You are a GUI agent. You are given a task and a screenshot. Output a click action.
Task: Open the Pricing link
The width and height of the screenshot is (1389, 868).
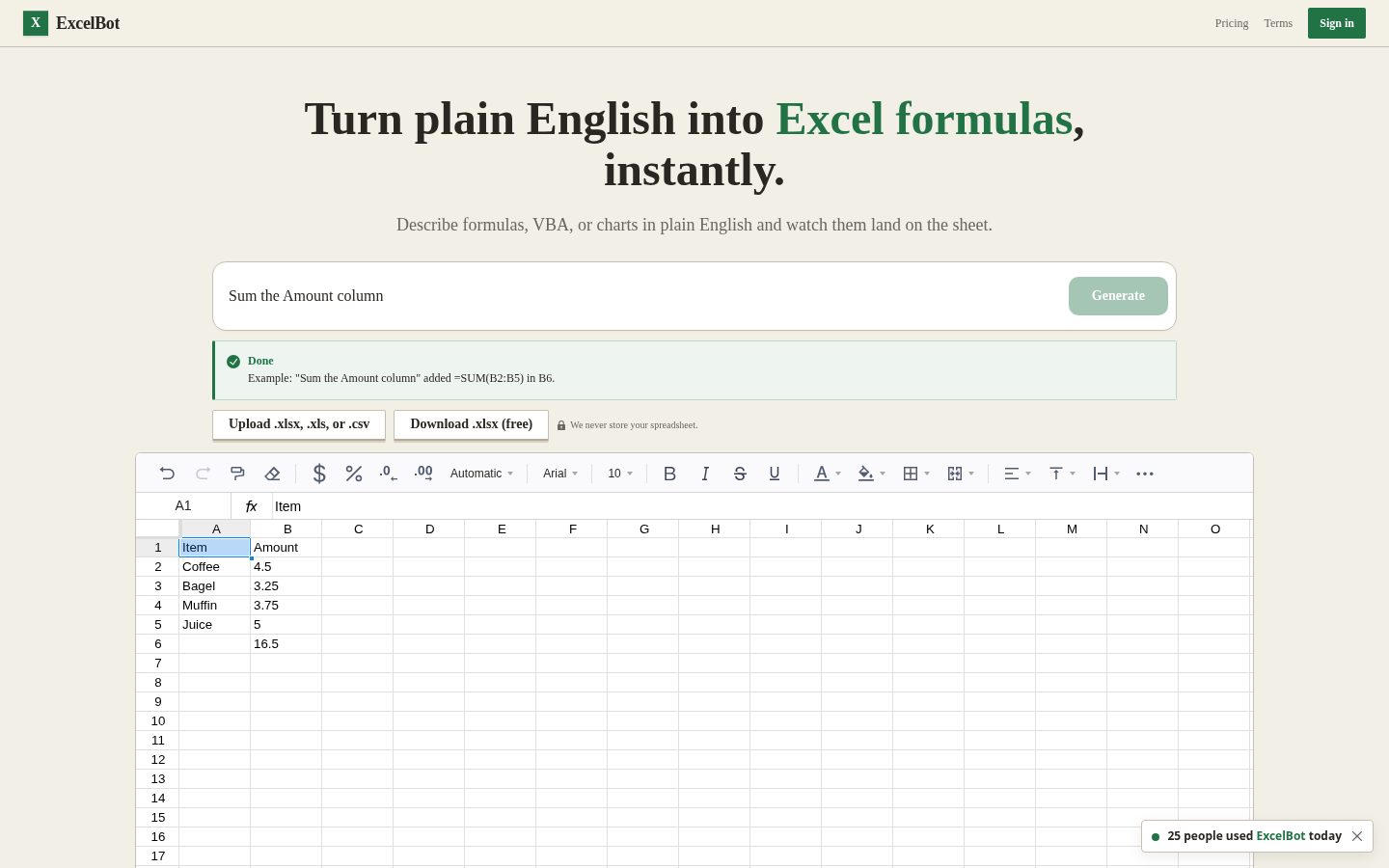[1232, 23]
